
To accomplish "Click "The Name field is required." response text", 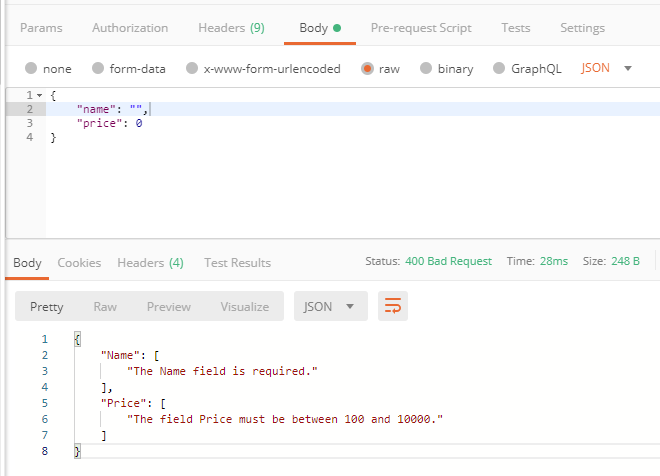I will pyautogui.click(x=222, y=371).
